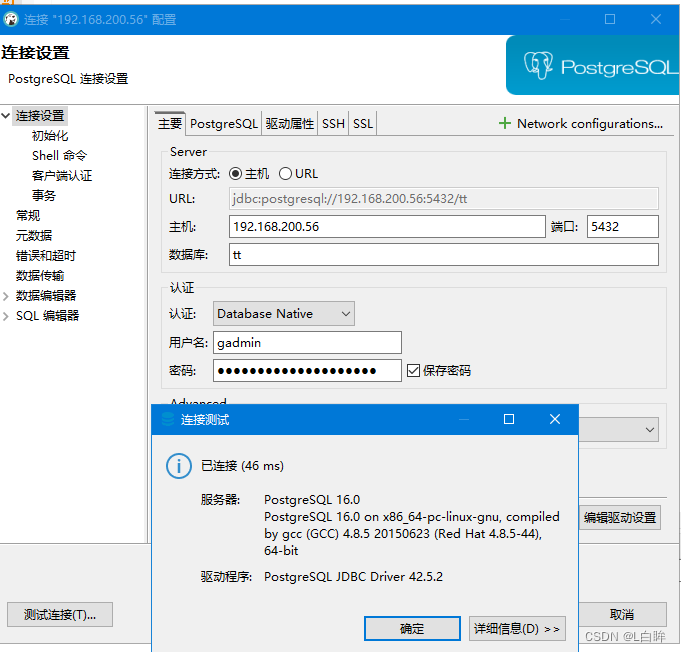Image resolution: width=681 pixels, height=652 pixels.
Task: Select the URL connection radio button
Action: point(285,174)
